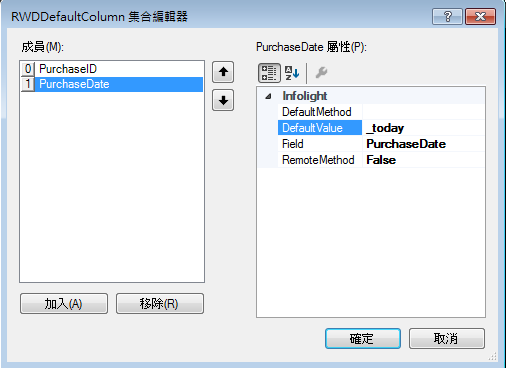The image size is (506, 368).
Task: Click the move member down arrow button
Action: 223,100
